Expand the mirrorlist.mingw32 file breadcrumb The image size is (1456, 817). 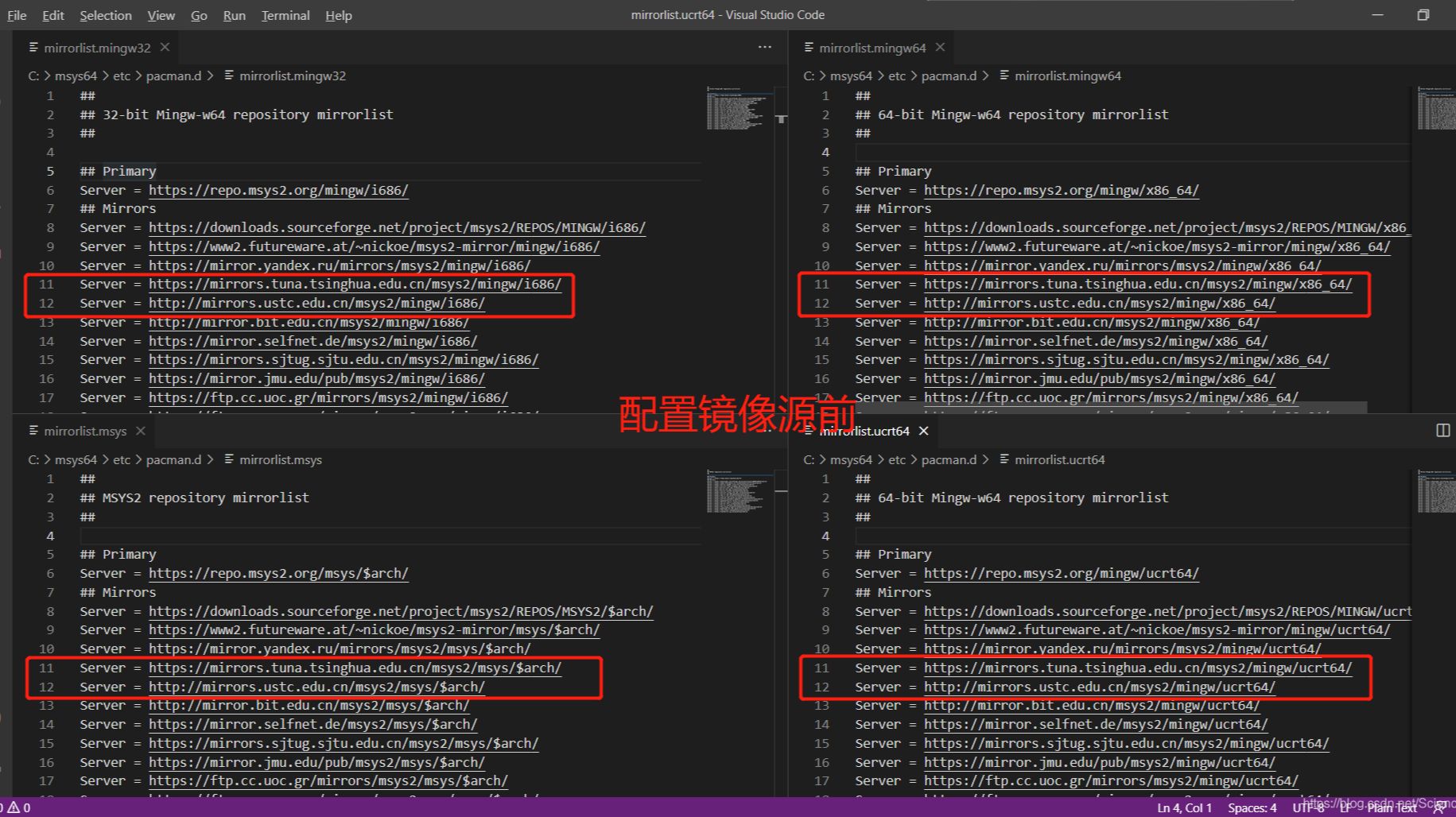284,76
